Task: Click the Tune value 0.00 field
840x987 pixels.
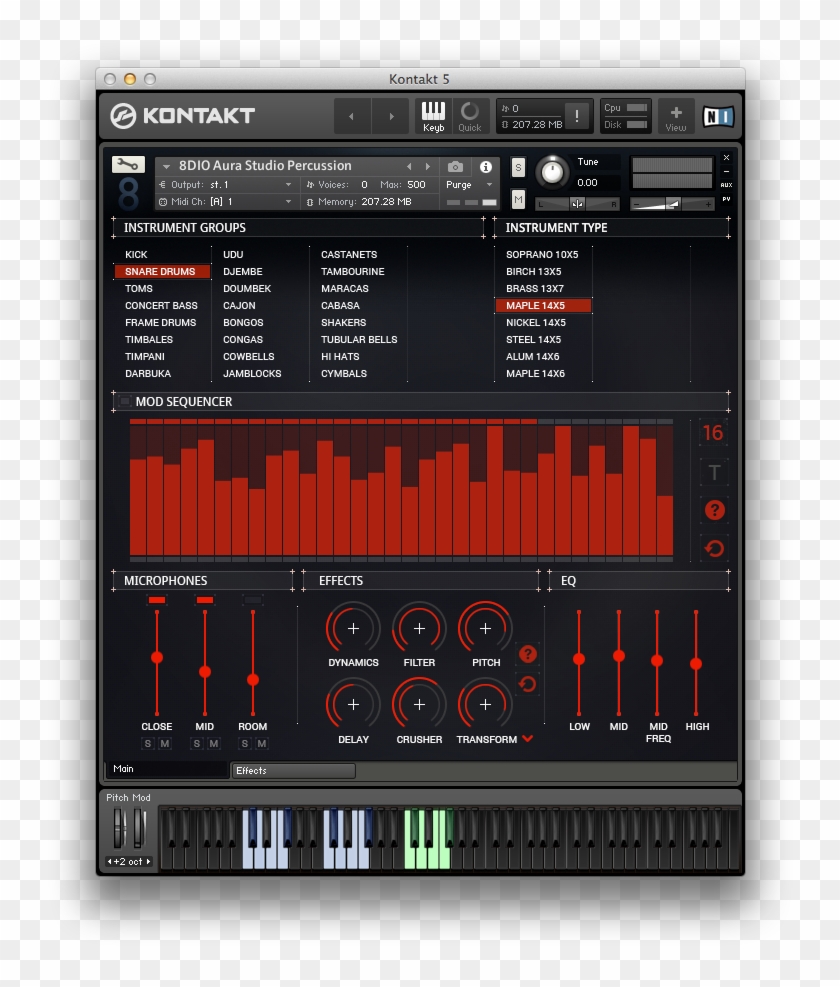Action: pos(587,183)
